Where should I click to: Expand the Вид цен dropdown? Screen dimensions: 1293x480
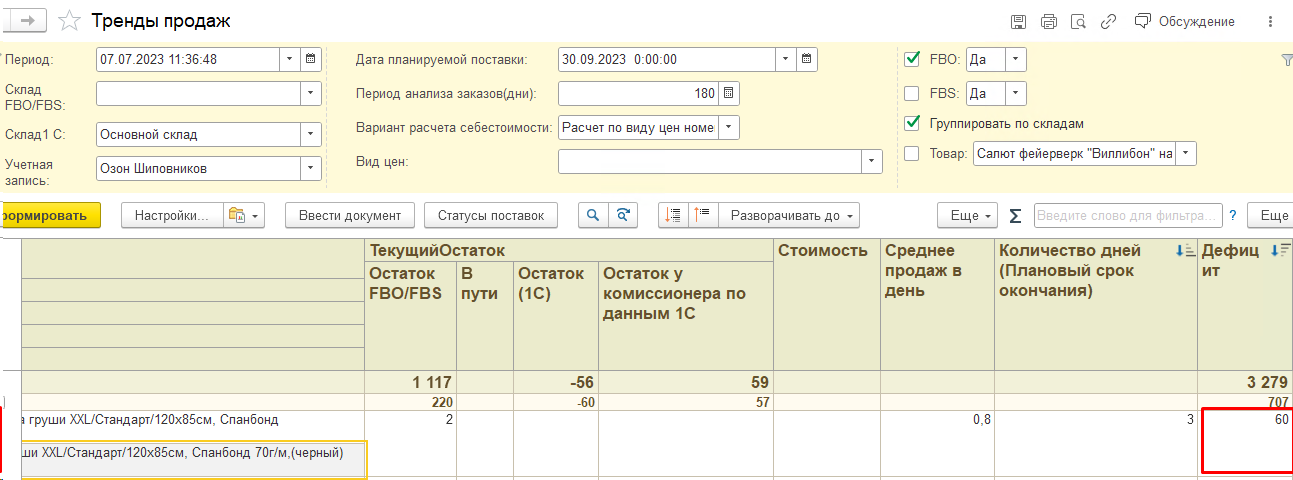[873, 161]
